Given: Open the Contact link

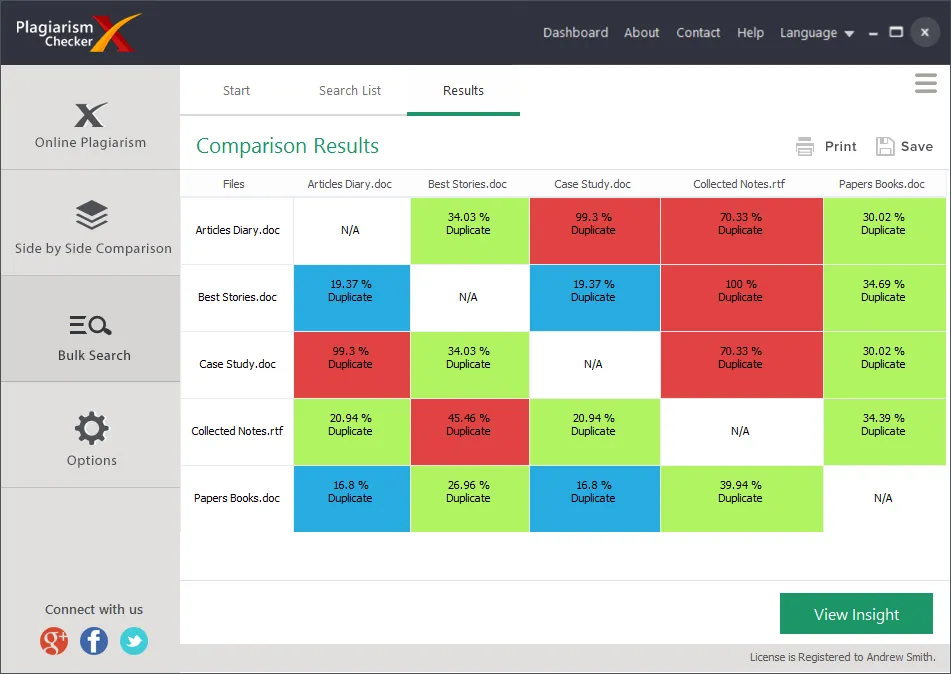Looking at the screenshot, I should click(x=698, y=33).
